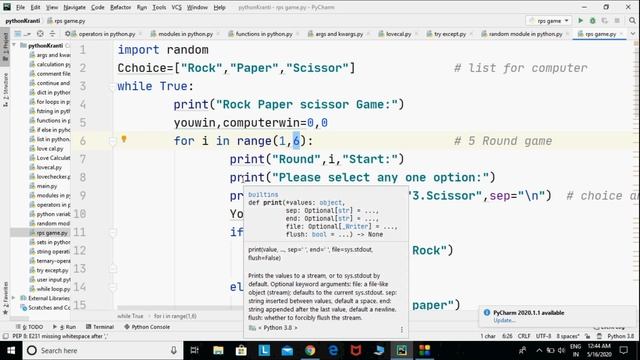Switch to the random module in python.py tab
This screenshot has width=640, height=360.
tap(525, 34)
